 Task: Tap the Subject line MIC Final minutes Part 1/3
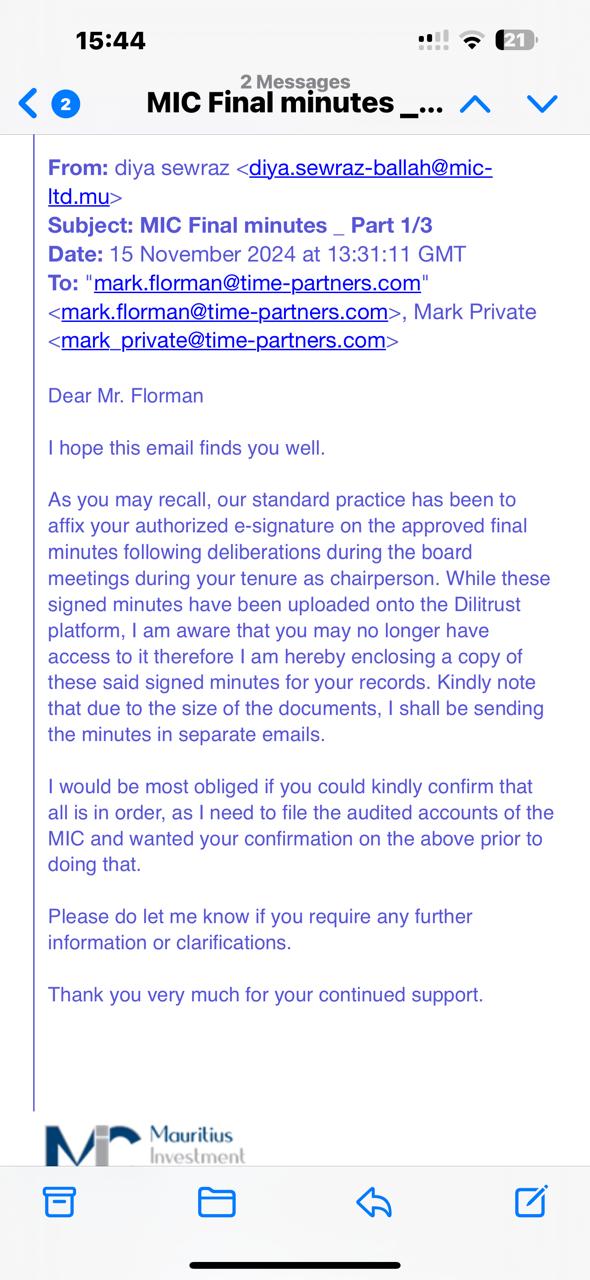[x=240, y=225]
